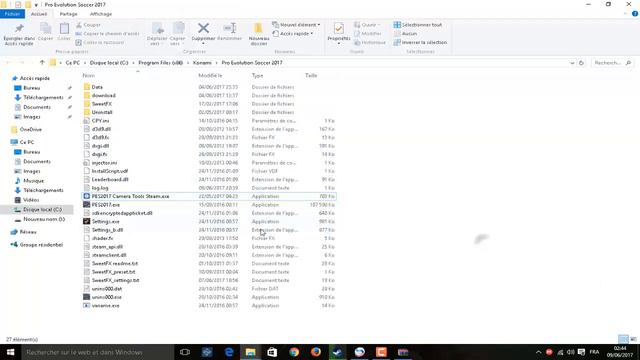Click Couper scissors icon

79,25
